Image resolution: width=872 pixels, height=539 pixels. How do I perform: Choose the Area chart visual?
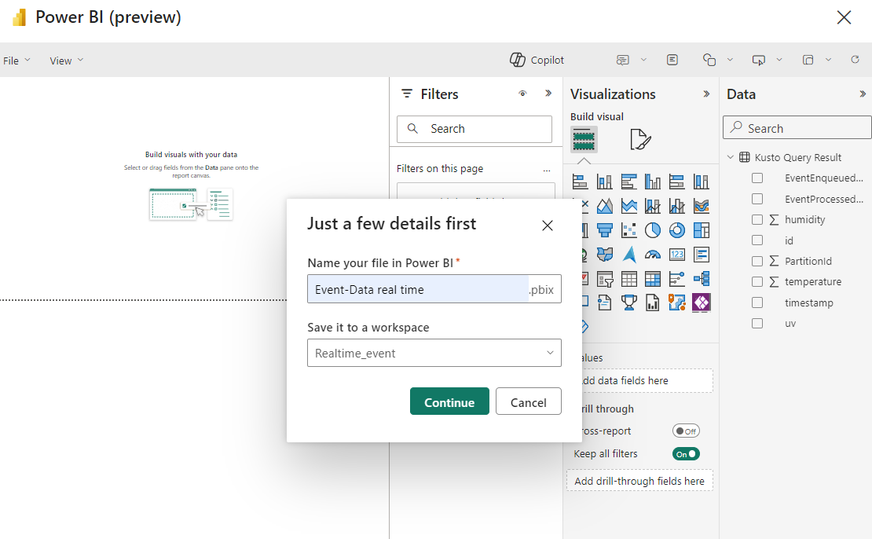(605, 206)
